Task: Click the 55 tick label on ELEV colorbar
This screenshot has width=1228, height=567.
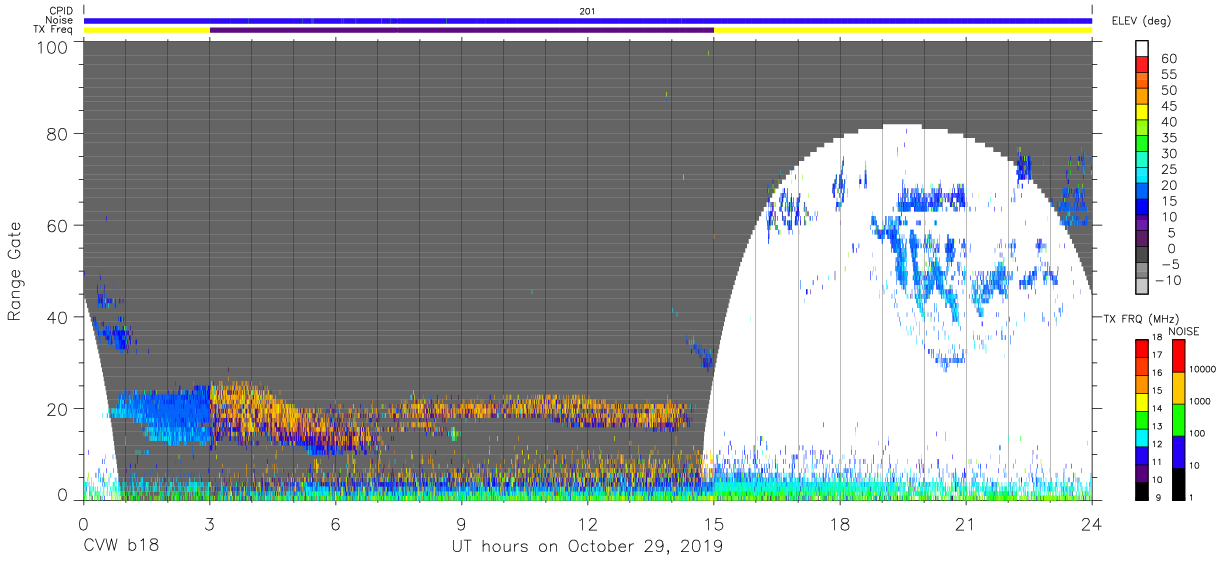Action: pos(1167,74)
